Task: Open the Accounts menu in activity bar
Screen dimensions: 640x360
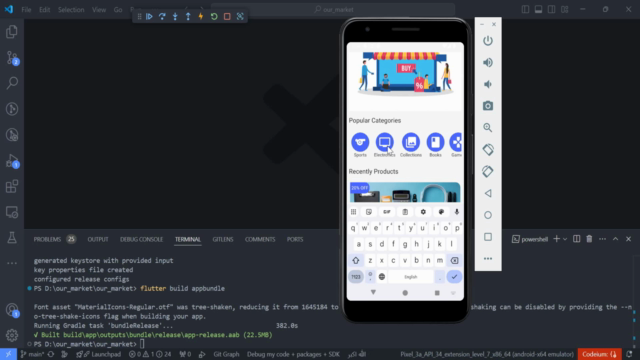Action: coord(12,310)
